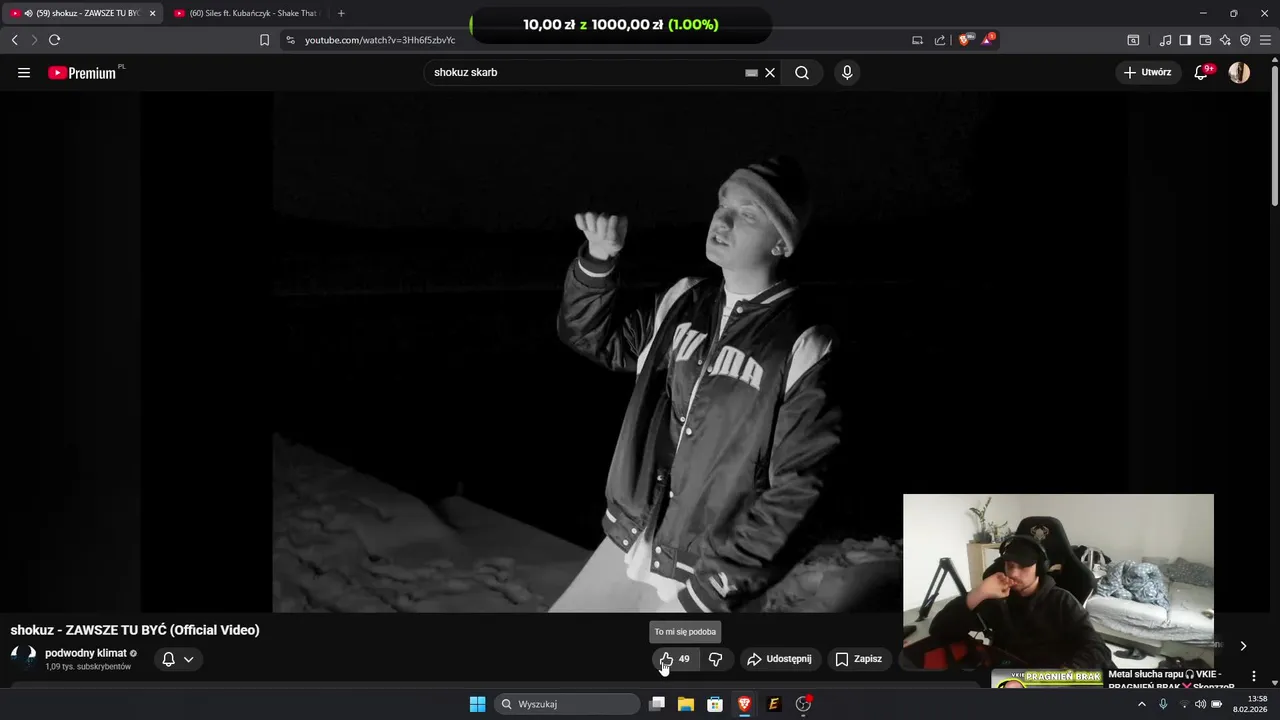Like the video with thumbs up

[x=674, y=659]
